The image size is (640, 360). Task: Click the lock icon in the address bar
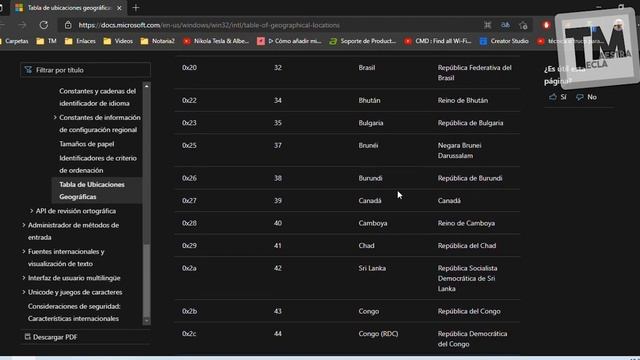coord(68,25)
